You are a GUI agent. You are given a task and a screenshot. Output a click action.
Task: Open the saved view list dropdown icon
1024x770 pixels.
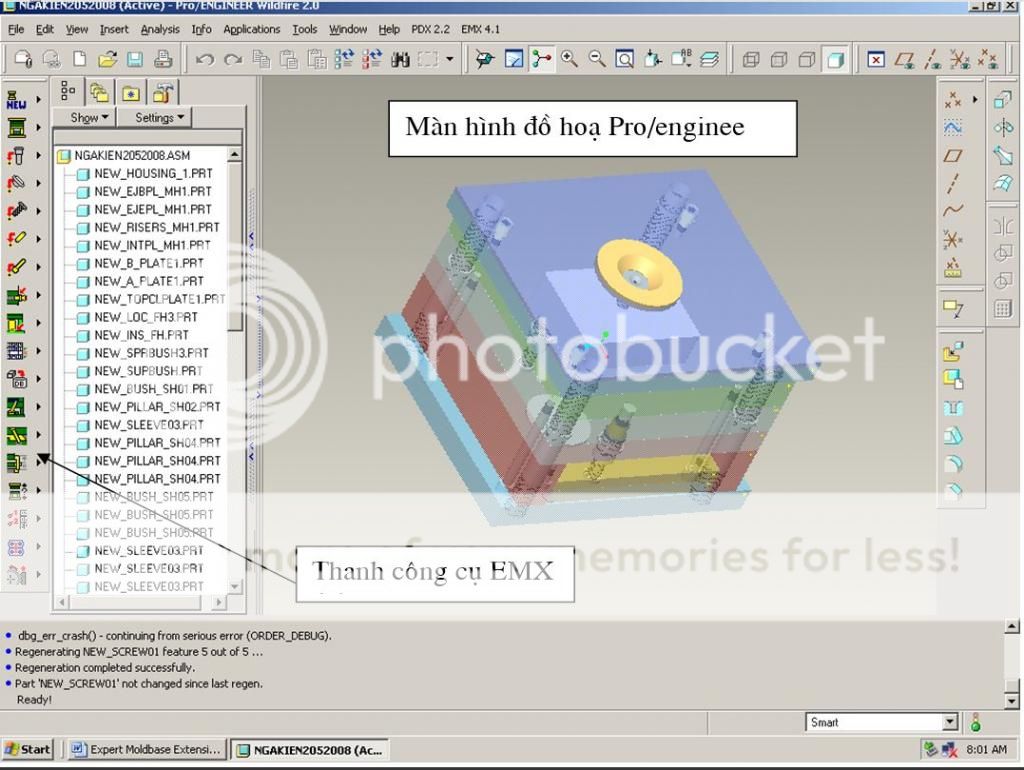point(680,59)
